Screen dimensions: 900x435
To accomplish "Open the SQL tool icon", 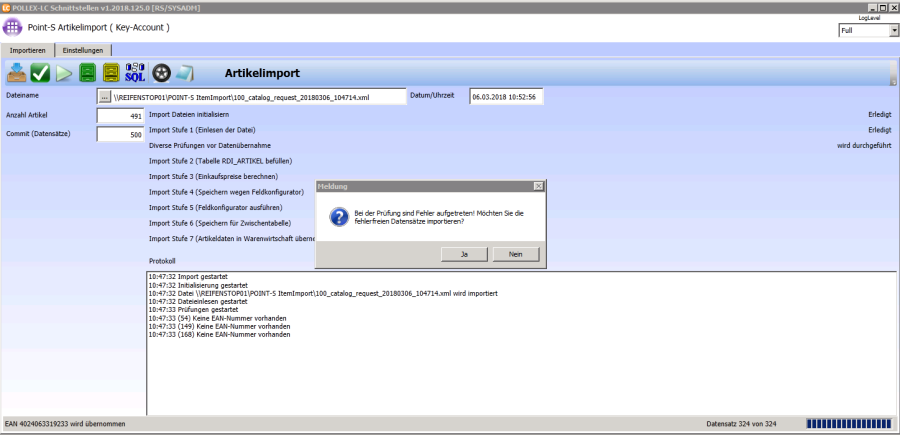I will (x=135, y=73).
